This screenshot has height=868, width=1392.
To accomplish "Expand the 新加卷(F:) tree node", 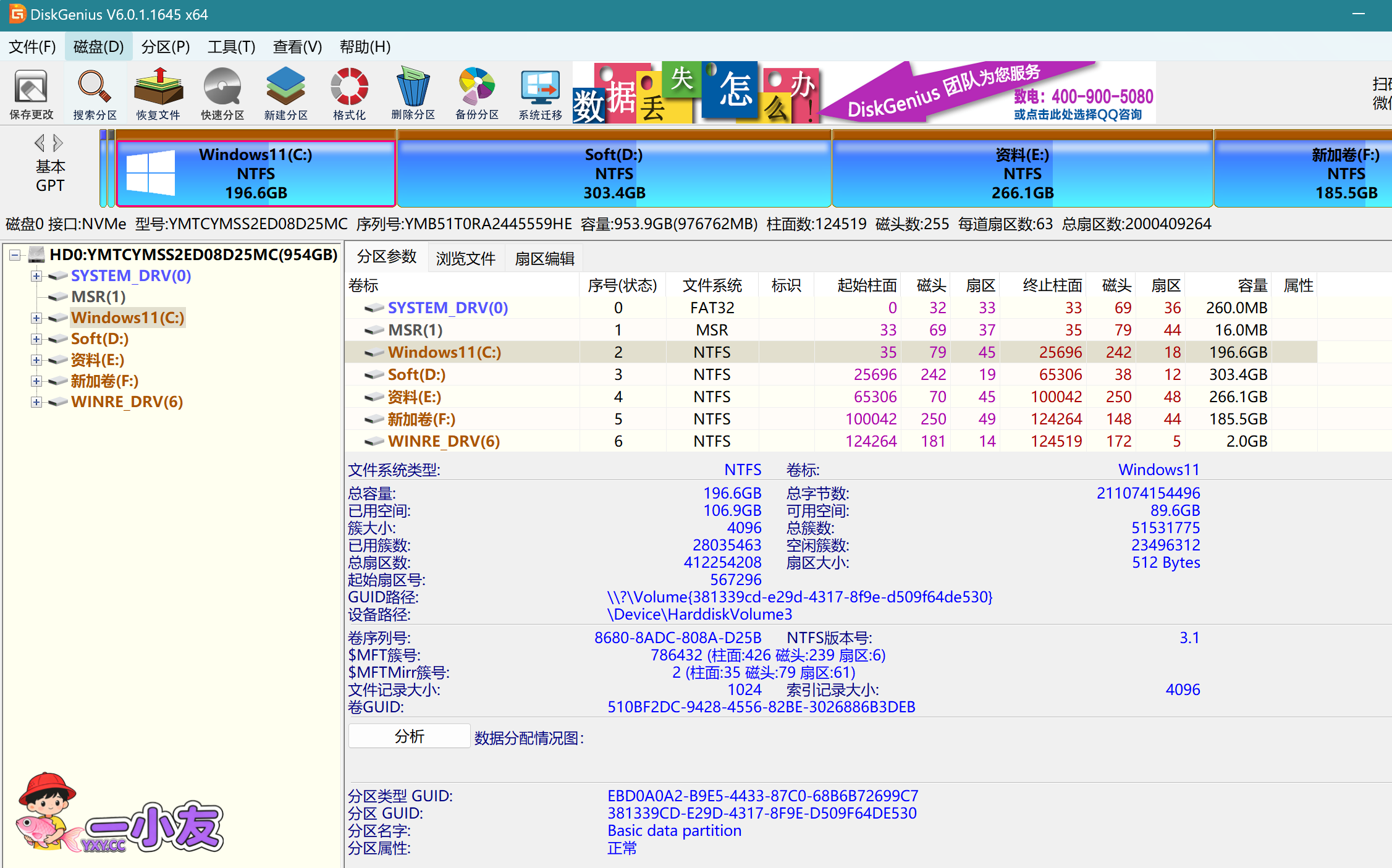I will point(36,381).
